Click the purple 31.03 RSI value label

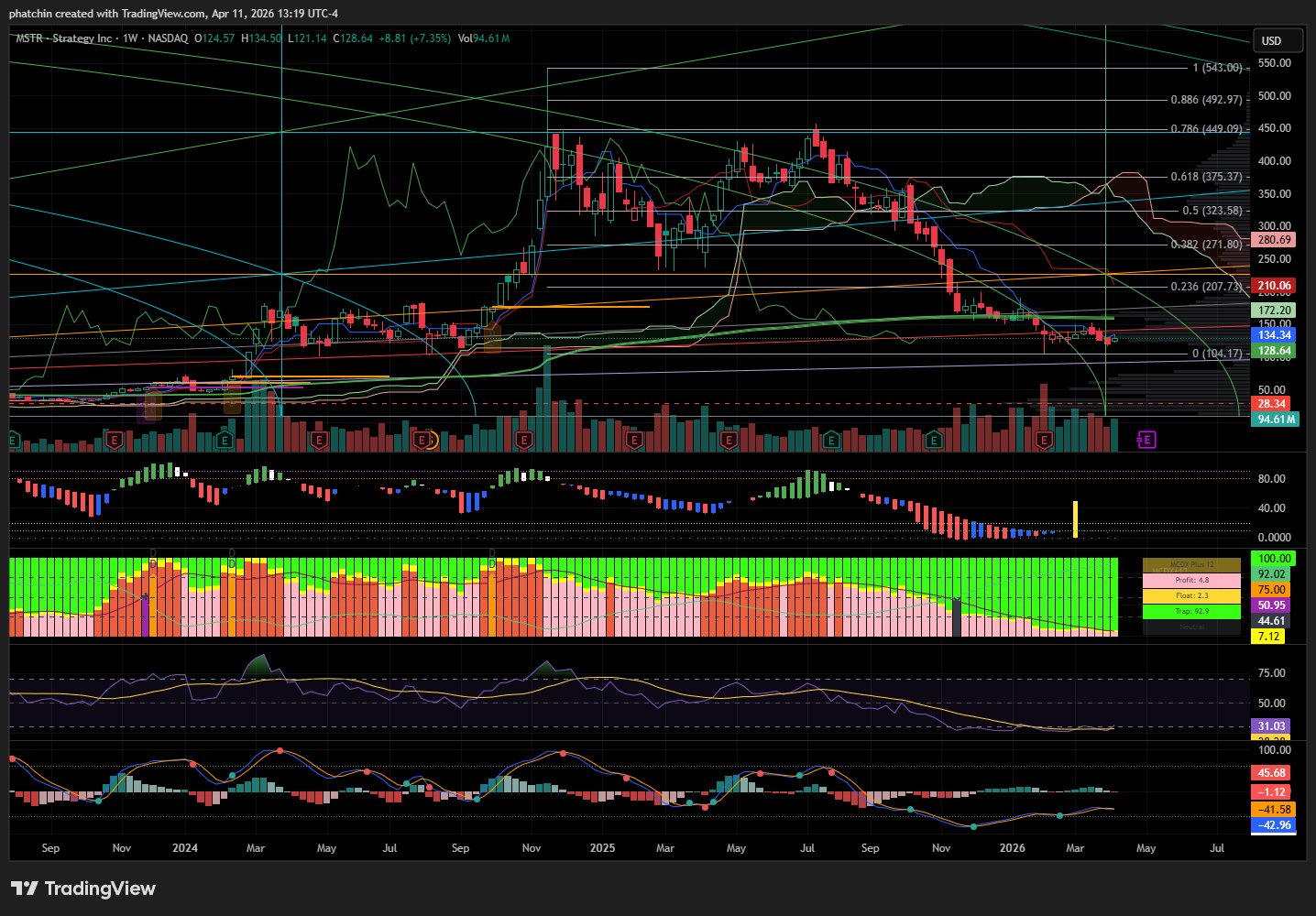pyautogui.click(x=1270, y=726)
